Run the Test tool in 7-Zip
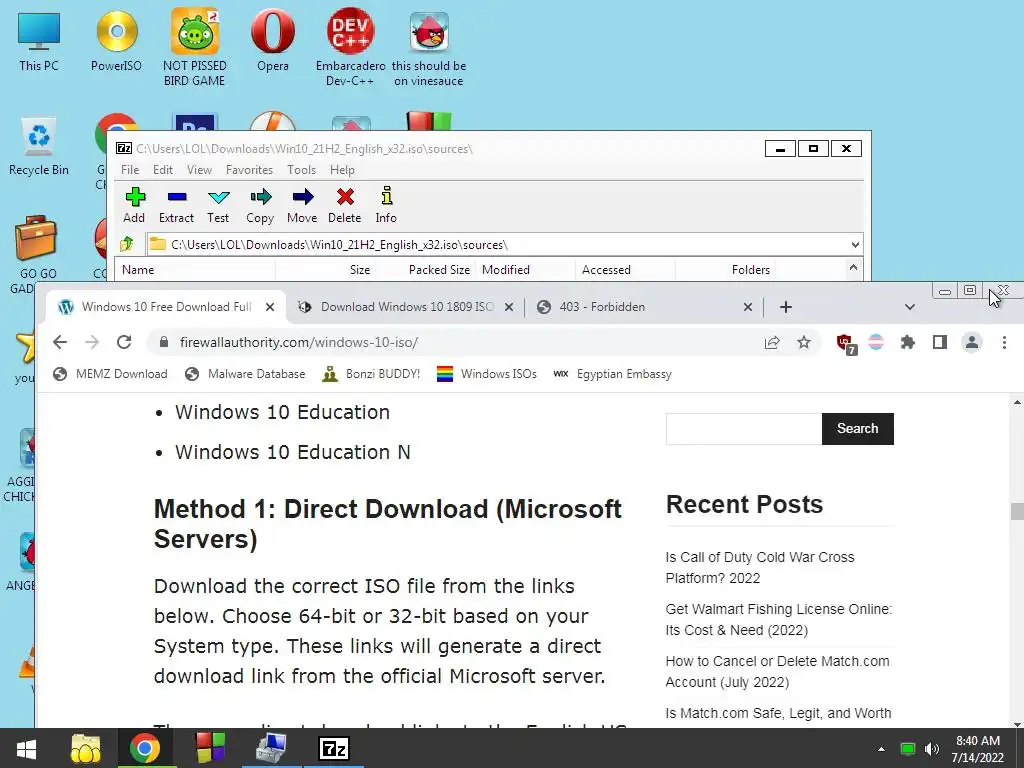The image size is (1024, 768). pyautogui.click(x=218, y=205)
